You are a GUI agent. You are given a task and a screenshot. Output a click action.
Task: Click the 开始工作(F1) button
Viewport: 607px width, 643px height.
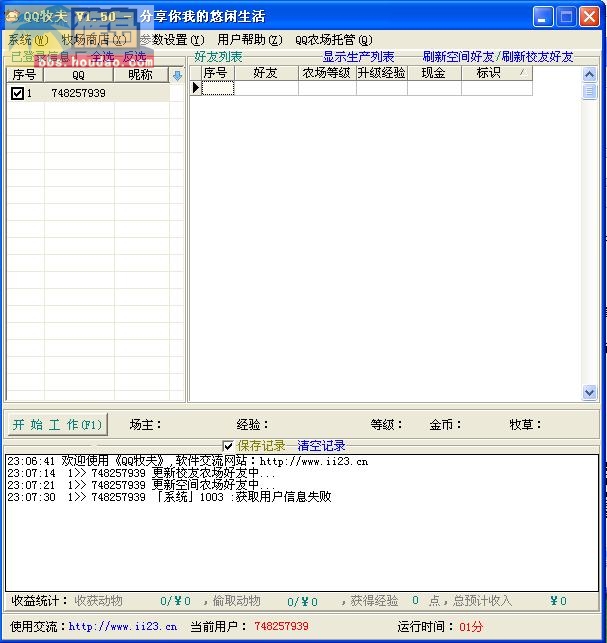[58, 424]
